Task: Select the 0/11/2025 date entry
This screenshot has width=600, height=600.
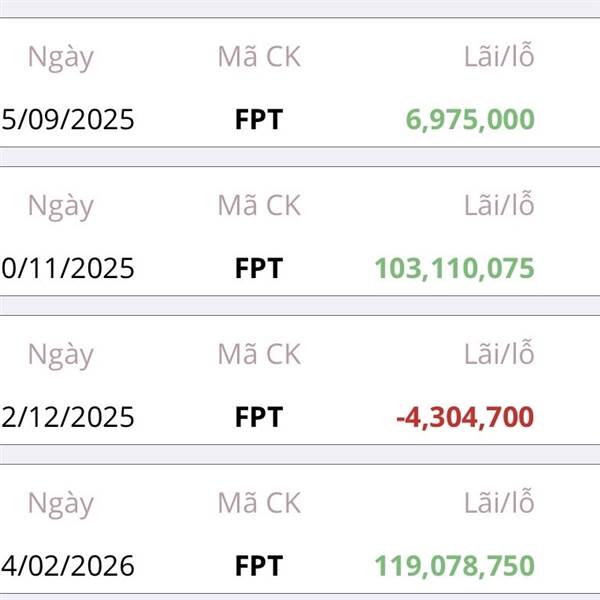Action: pos(68,268)
